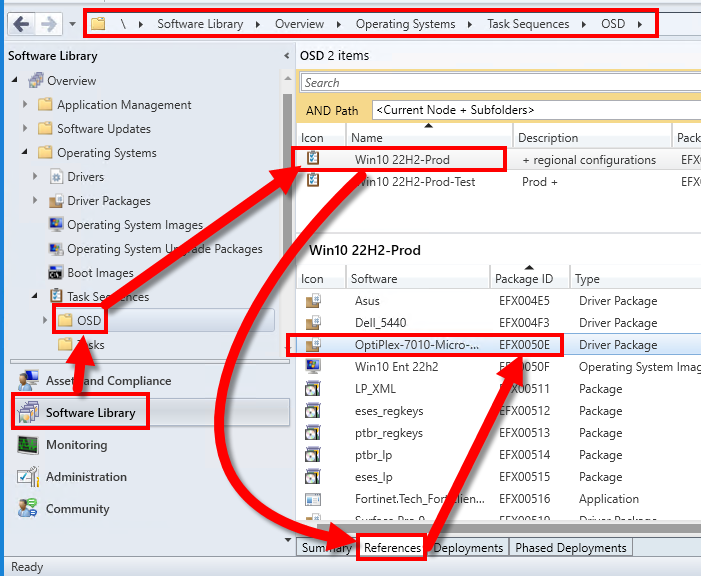
Task: Sort references by Software column
Action: click(418, 279)
